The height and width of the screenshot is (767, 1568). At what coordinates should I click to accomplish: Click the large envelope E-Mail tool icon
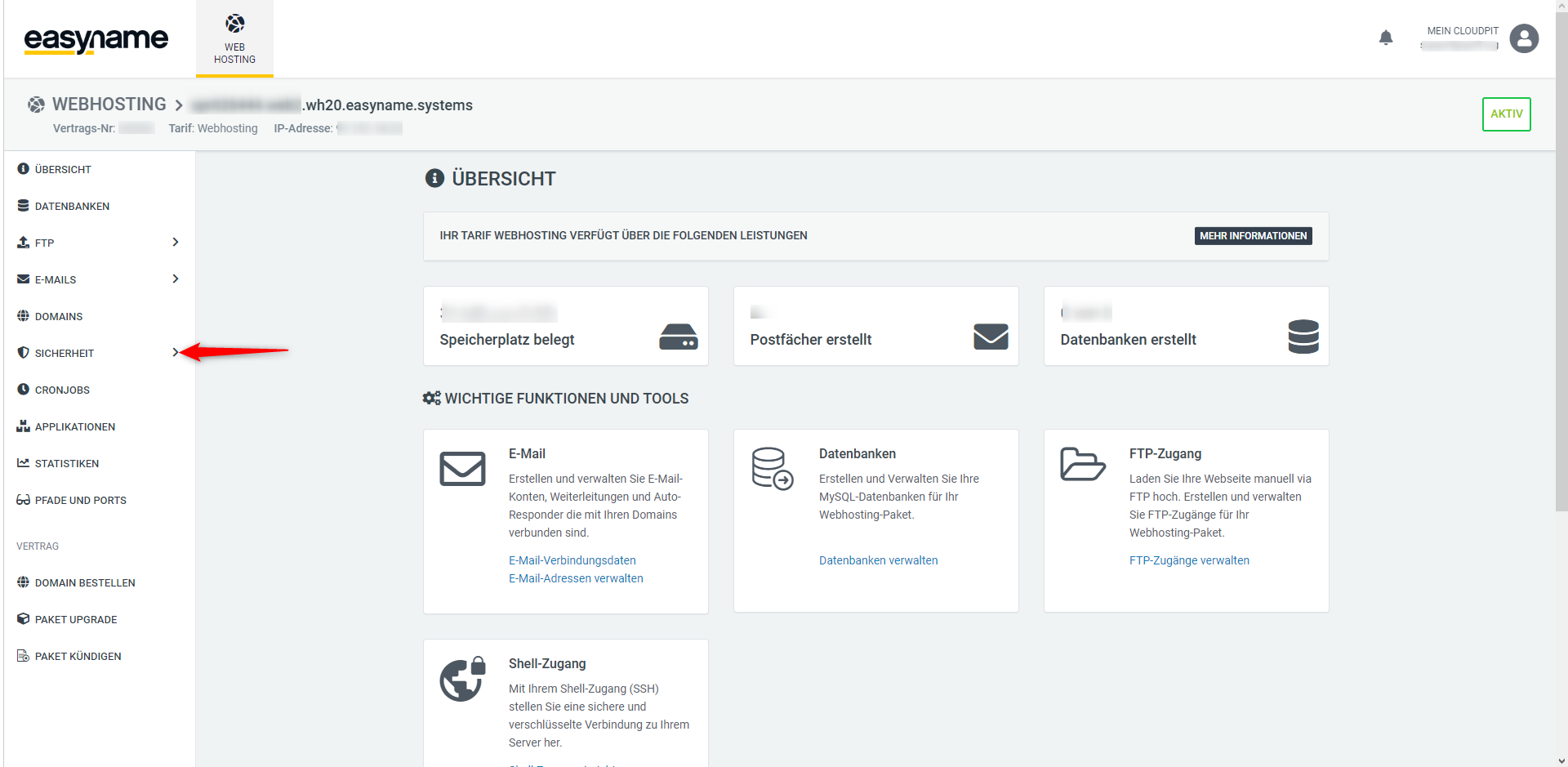[x=462, y=469]
